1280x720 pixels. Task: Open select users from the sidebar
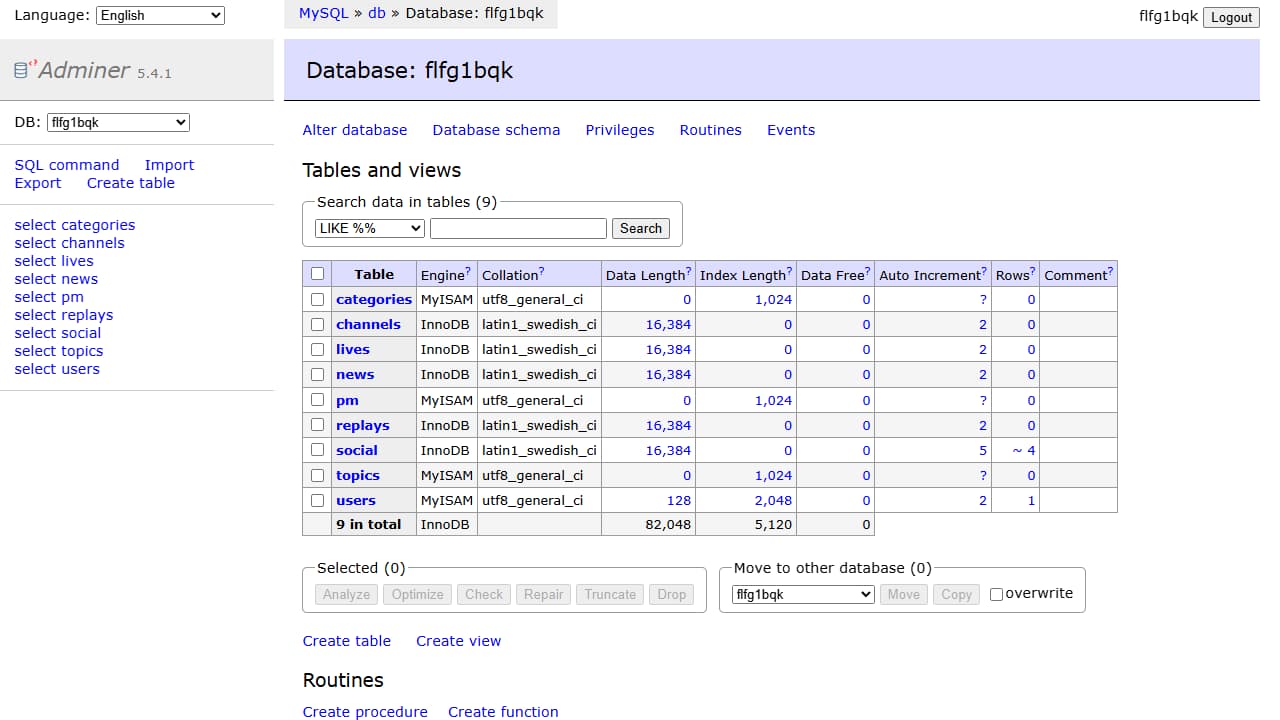point(56,368)
